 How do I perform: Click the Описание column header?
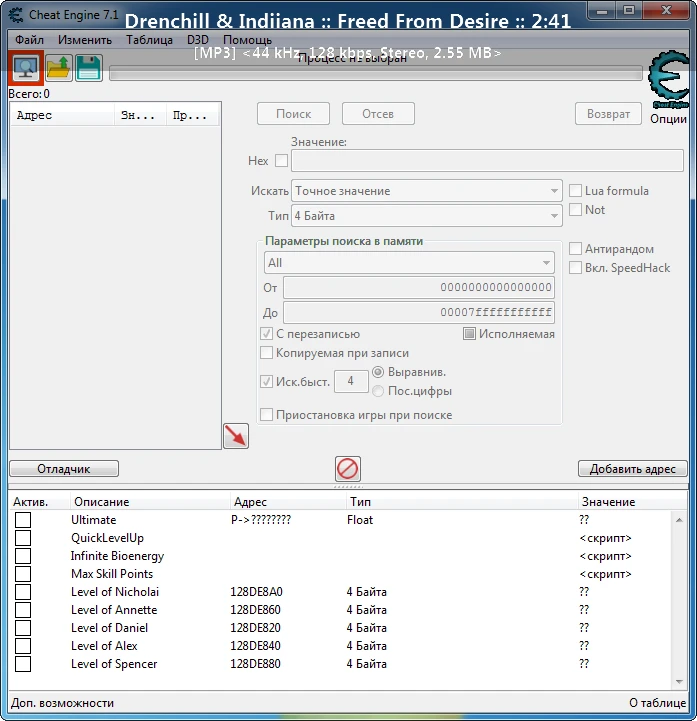pyautogui.click(x=149, y=501)
